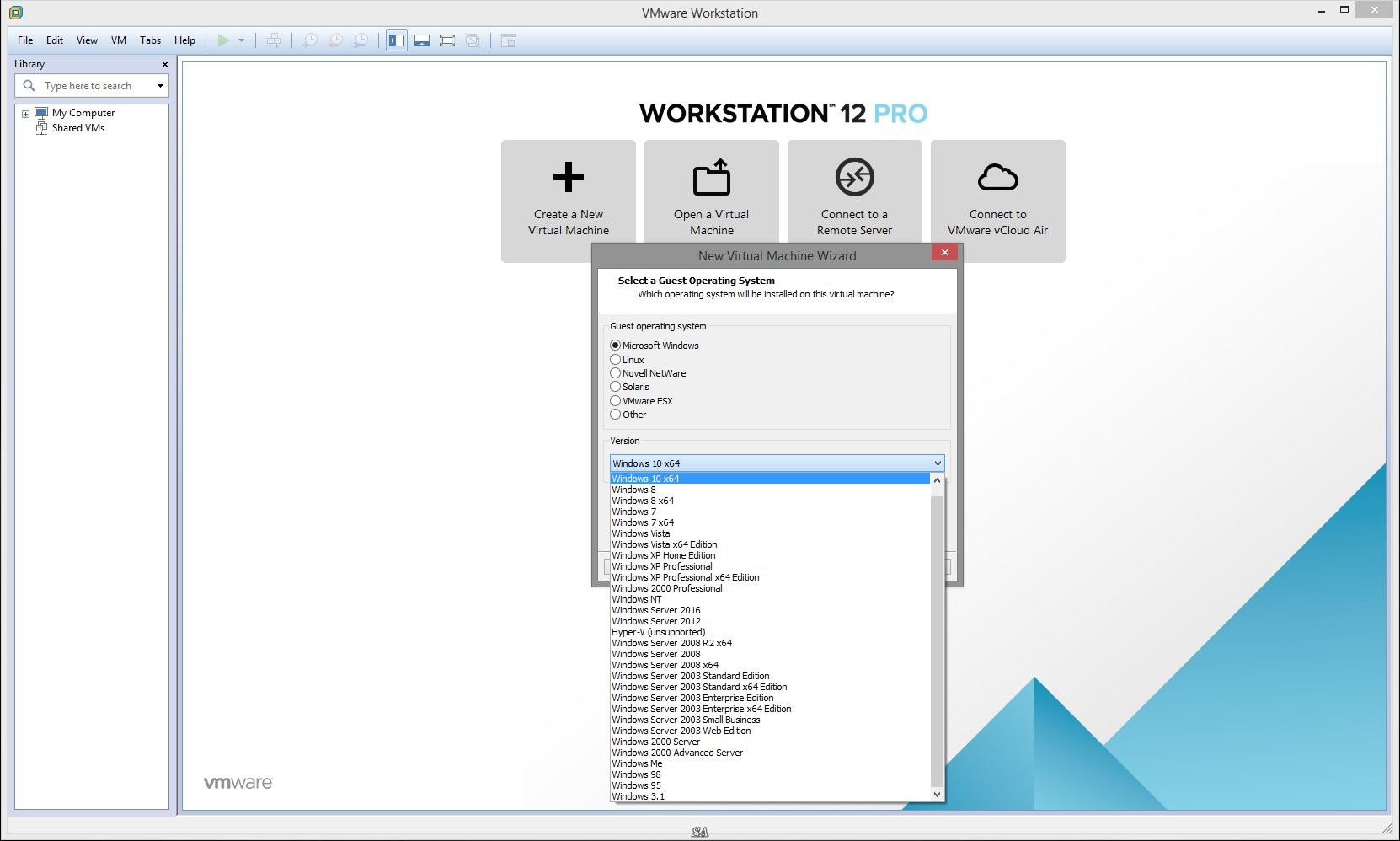Open the Edit menu

(x=55, y=40)
